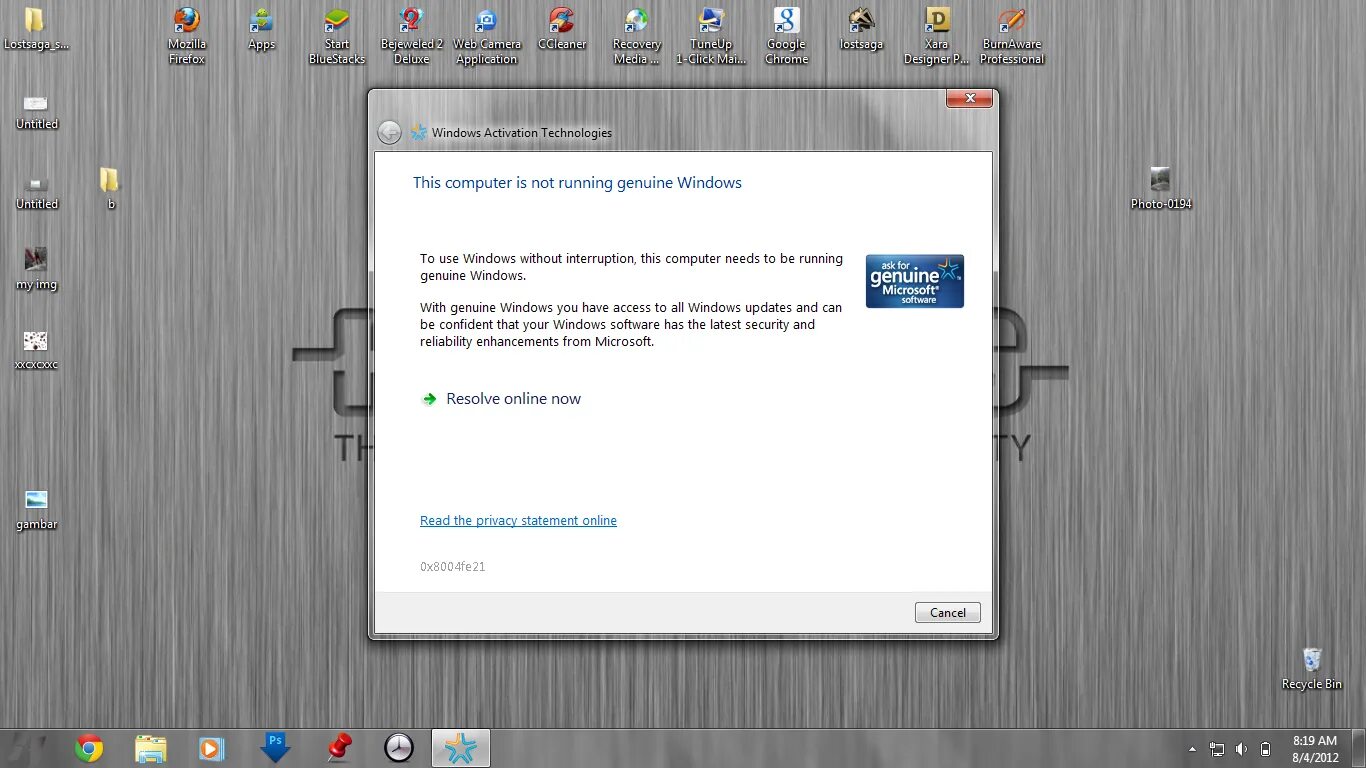Screen dimensions: 1366x768
Task: Click heading 'This computer is not running genuine Windows'
Action: [577, 183]
